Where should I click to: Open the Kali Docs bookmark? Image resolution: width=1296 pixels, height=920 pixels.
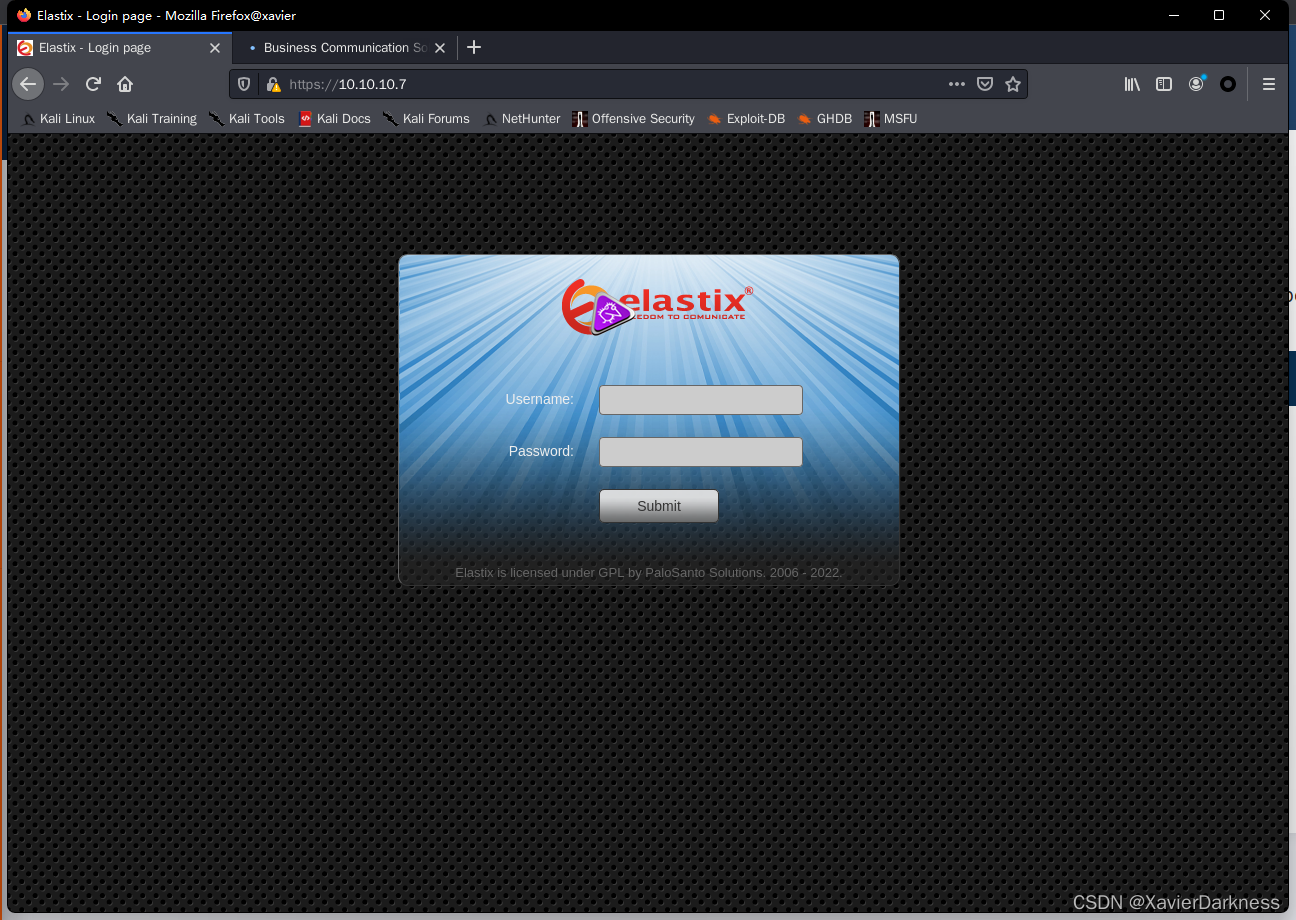point(335,118)
